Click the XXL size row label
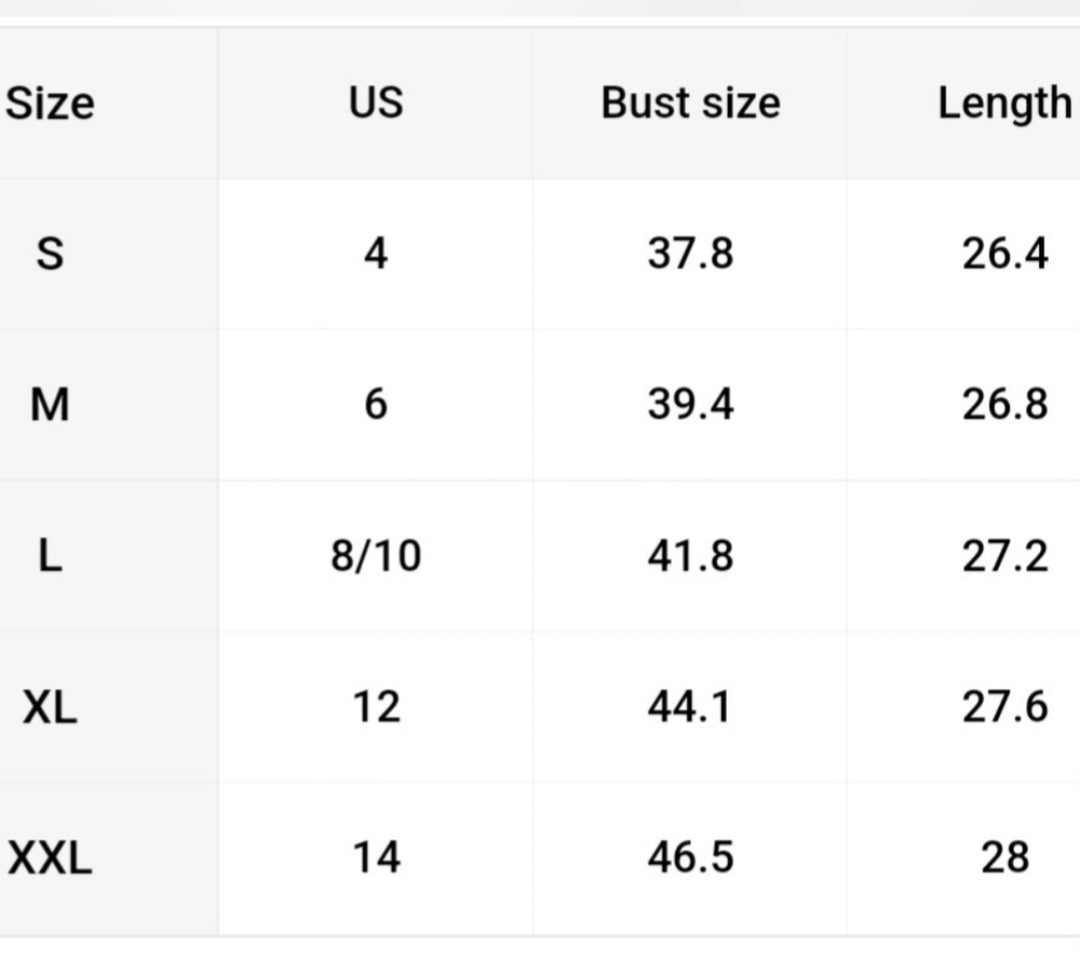This screenshot has height=975, width=1080. coord(50,858)
